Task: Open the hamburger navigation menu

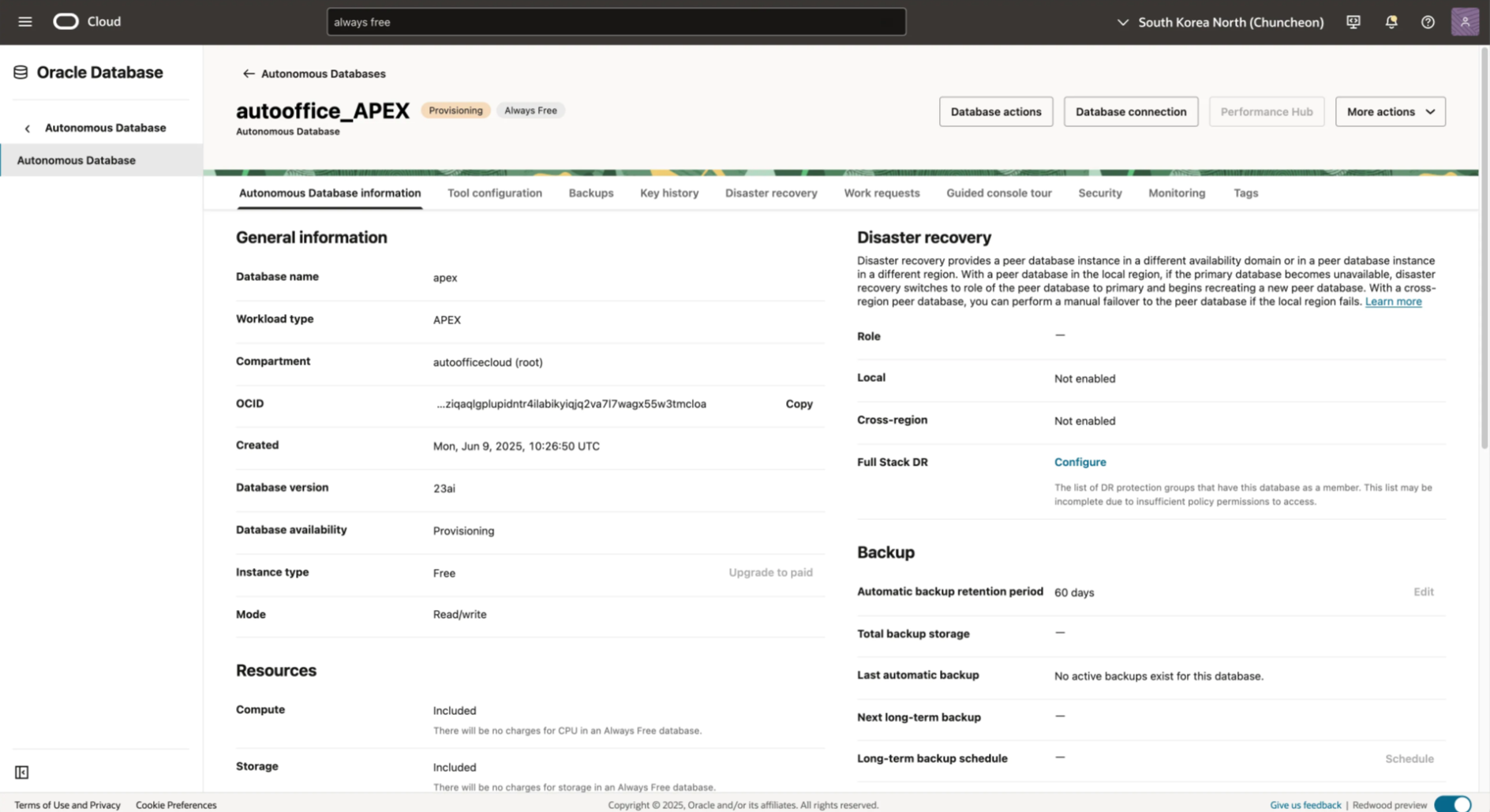Action: pyautogui.click(x=25, y=22)
